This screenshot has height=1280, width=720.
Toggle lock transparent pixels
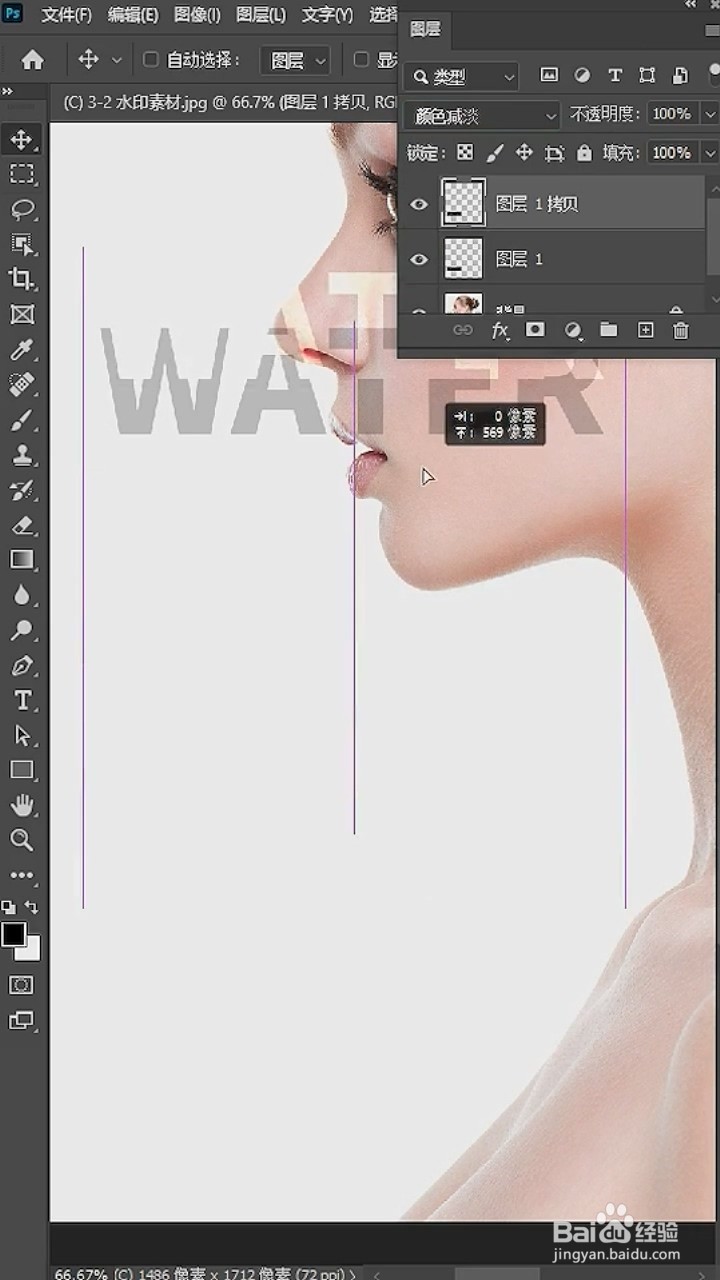[x=465, y=153]
